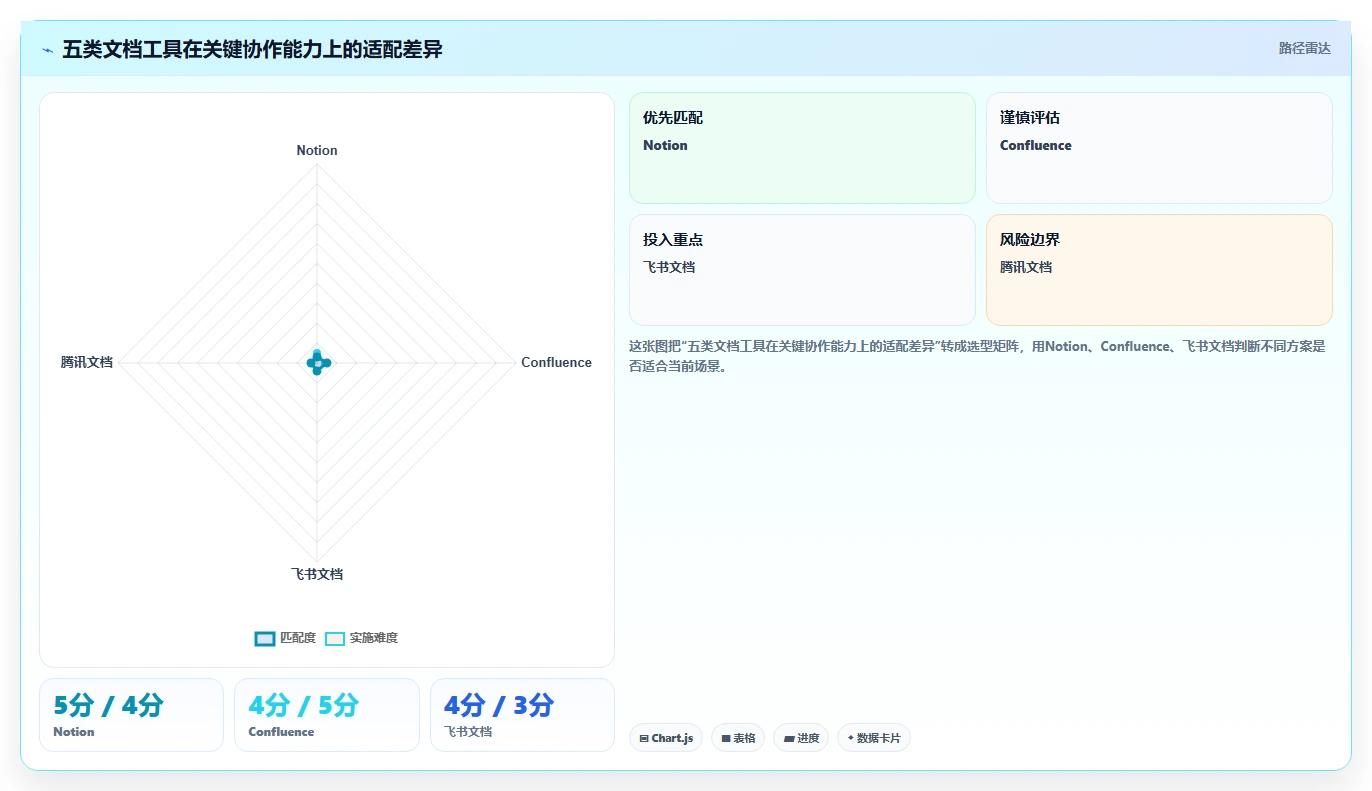The image size is (1372, 791).
Task: Click the title 五类文档工具在关键协作能力上的适配差异
Action: 252,49
